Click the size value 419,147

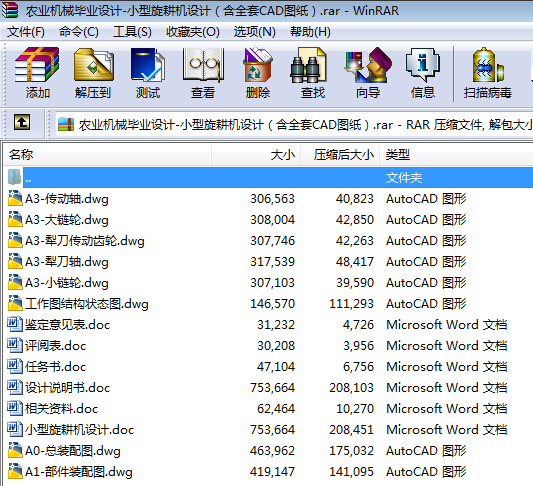click(x=272, y=471)
